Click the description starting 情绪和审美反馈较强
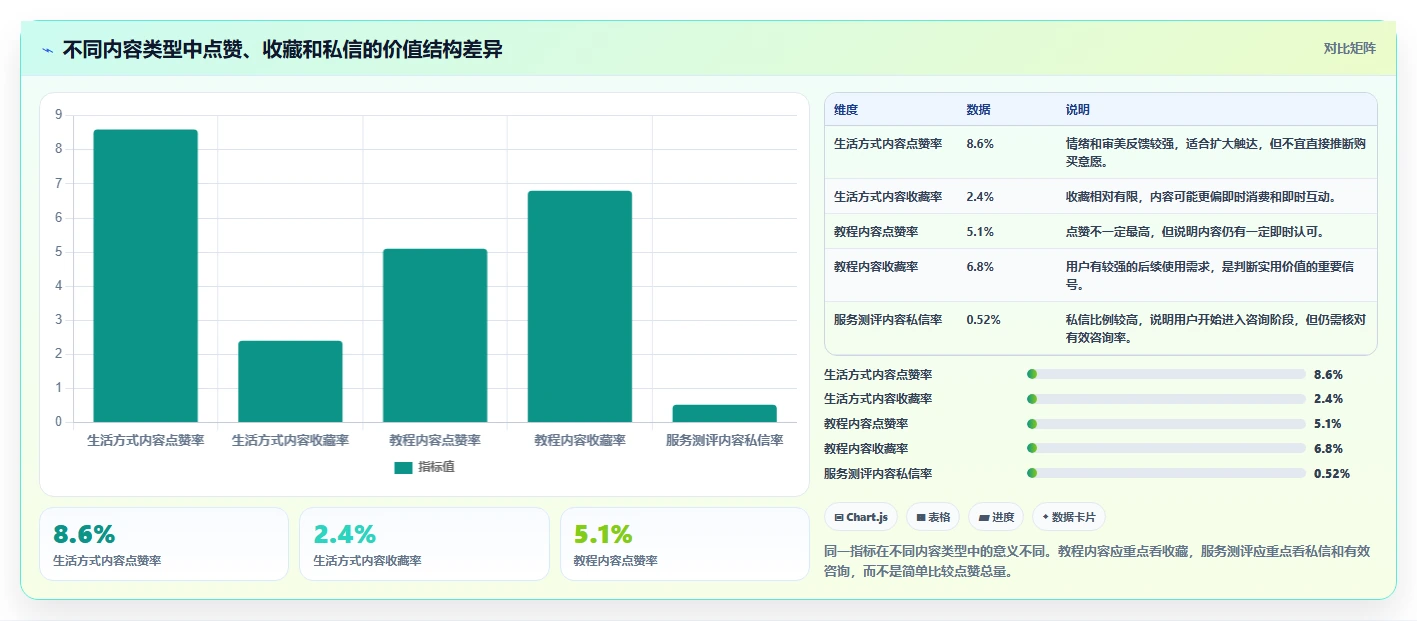 coord(1216,152)
